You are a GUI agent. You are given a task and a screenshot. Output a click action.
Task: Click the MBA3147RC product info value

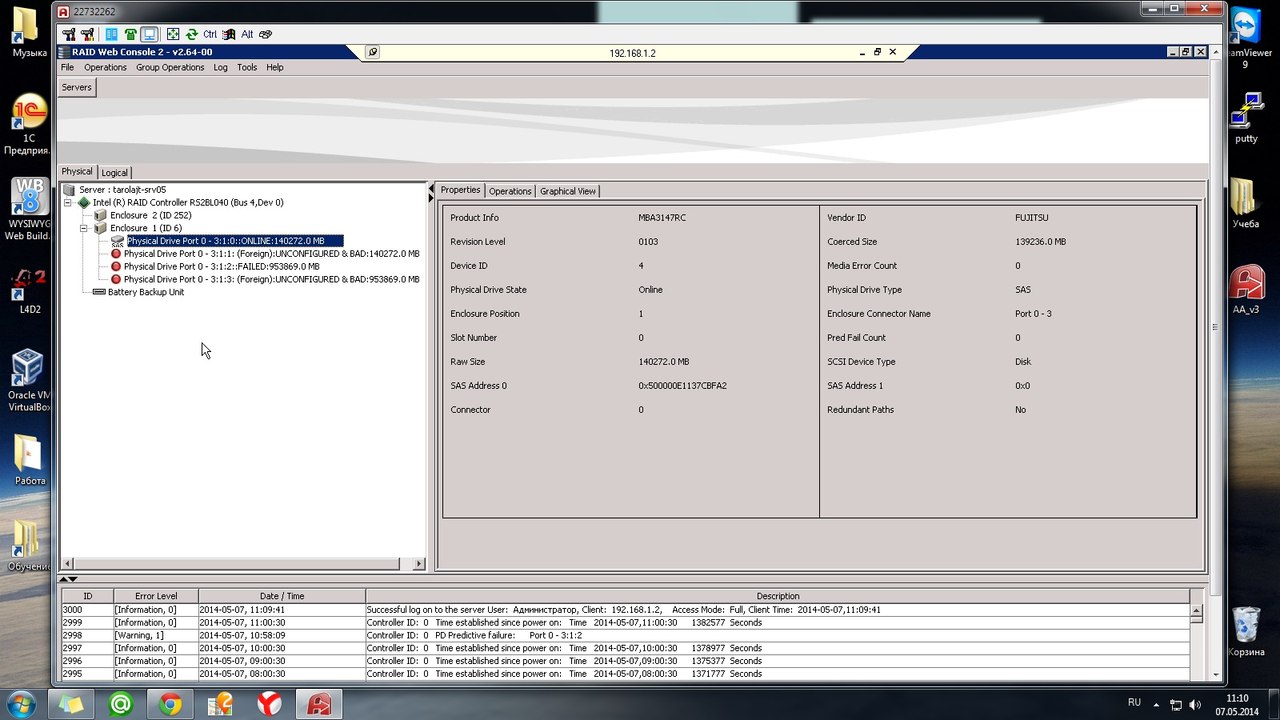pyautogui.click(x=662, y=217)
